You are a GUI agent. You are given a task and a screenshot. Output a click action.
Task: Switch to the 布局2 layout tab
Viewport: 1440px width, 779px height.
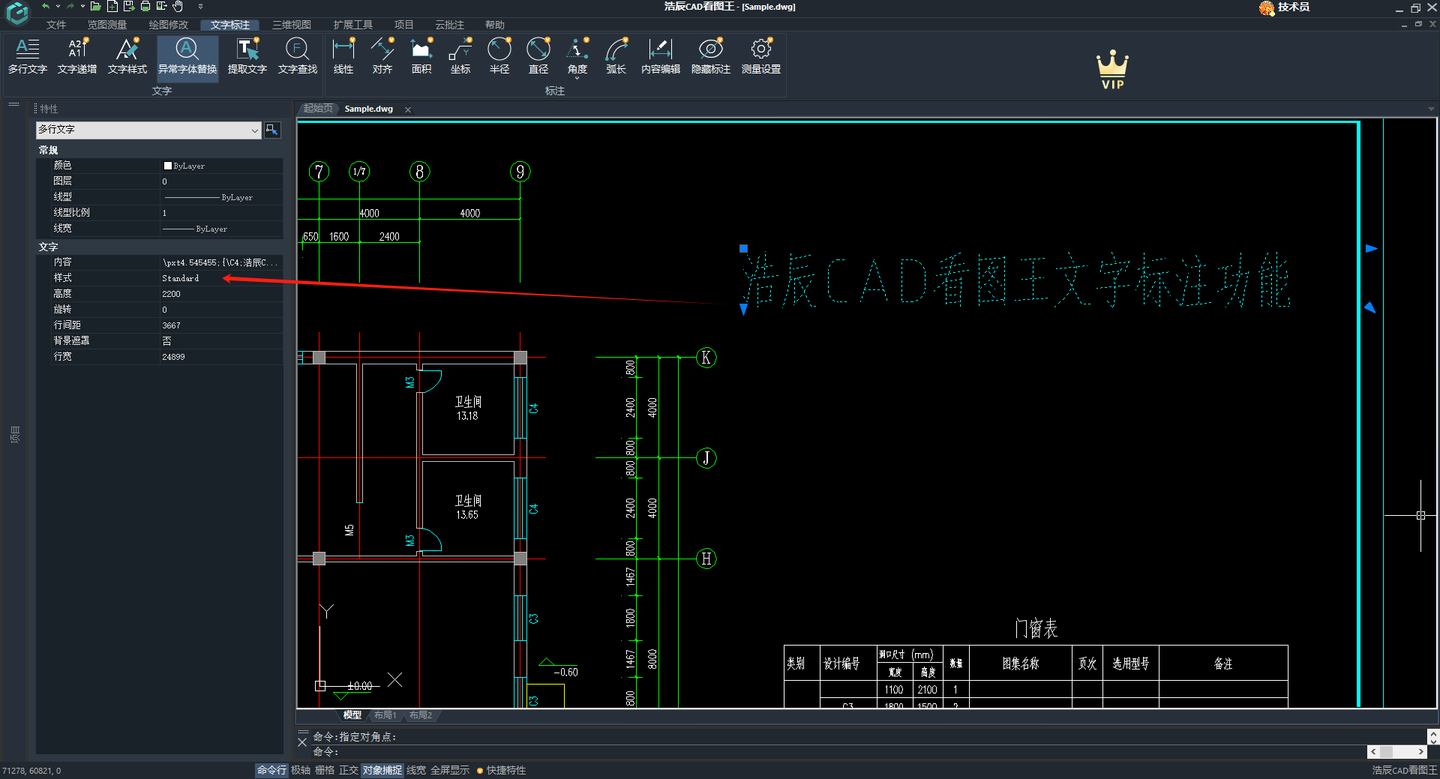pos(421,715)
